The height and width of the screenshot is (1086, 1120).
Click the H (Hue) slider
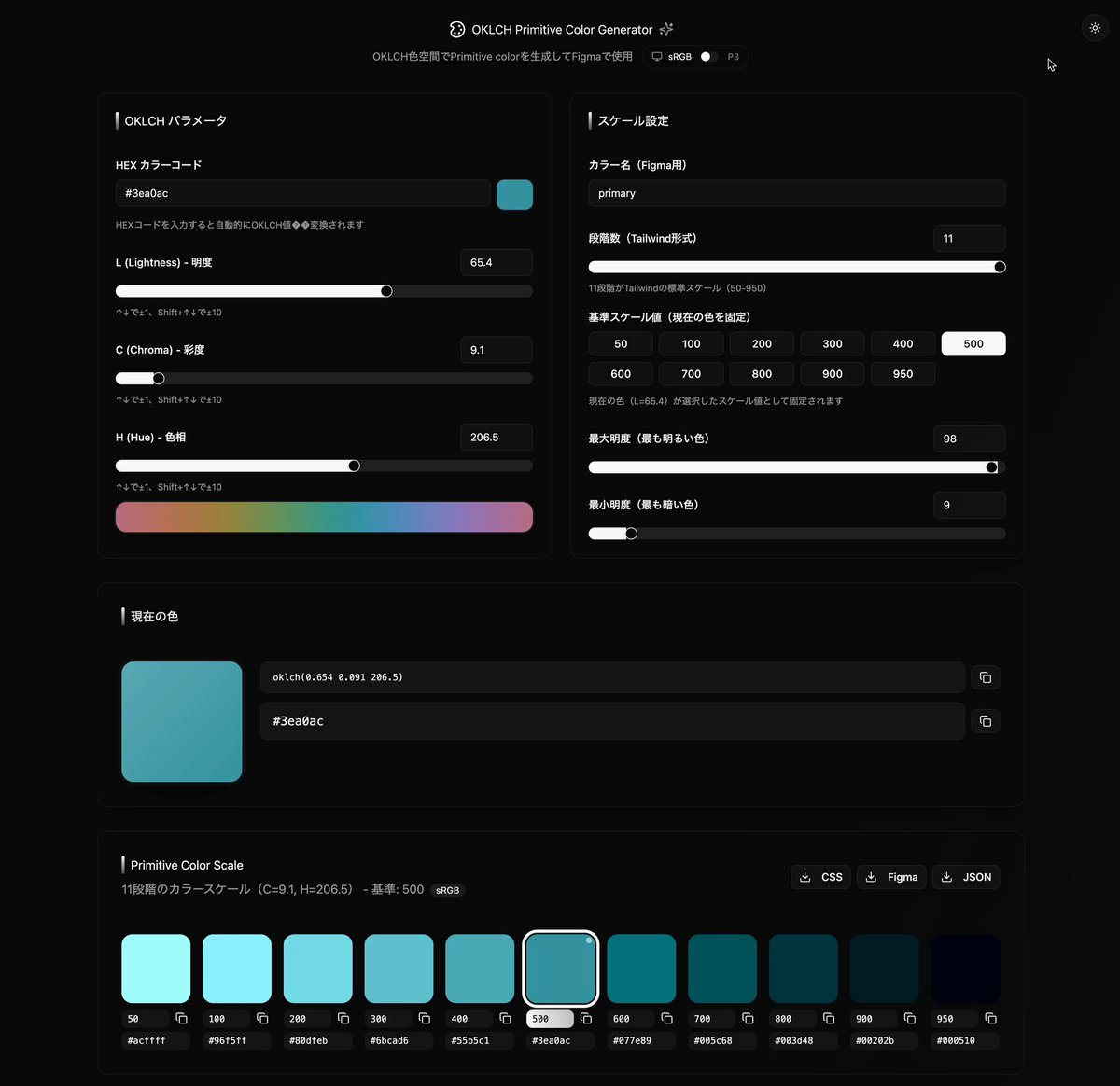(x=324, y=466)
